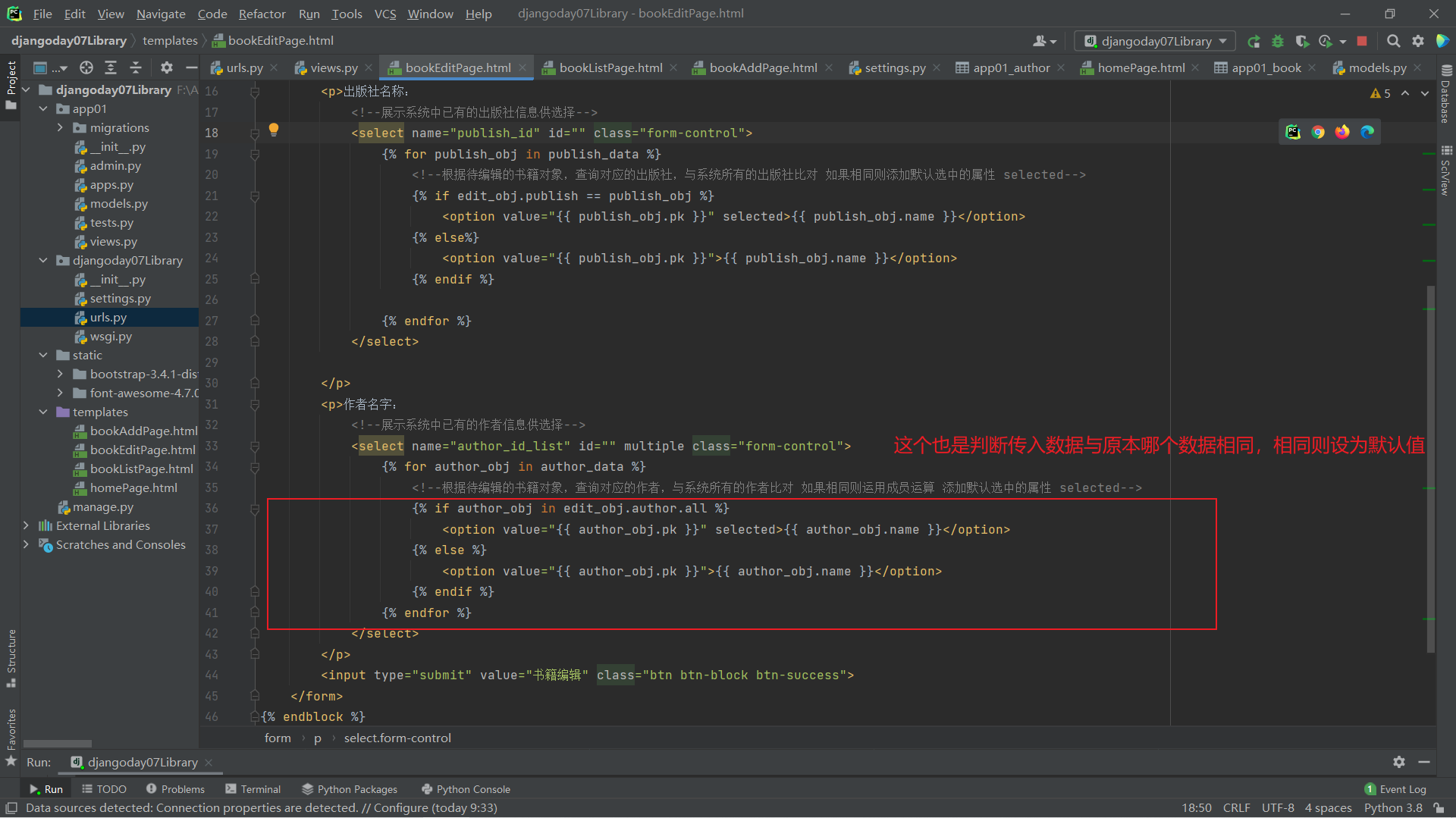Image resolution: width=1456 pixels, height=818 pixels.
Task: Expand Scratches and Consoles node
Action: (x=27, y=545)
